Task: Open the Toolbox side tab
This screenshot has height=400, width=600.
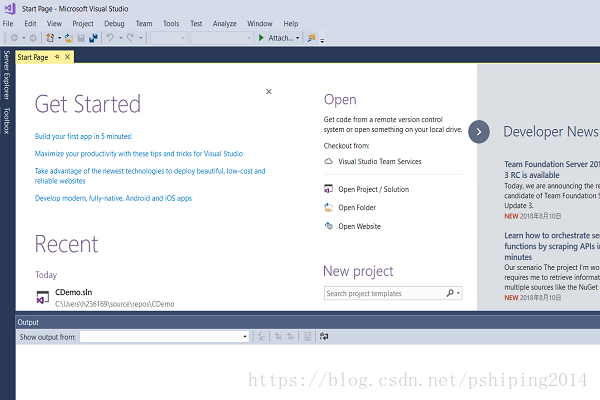Action: click(x=7, y=121)
